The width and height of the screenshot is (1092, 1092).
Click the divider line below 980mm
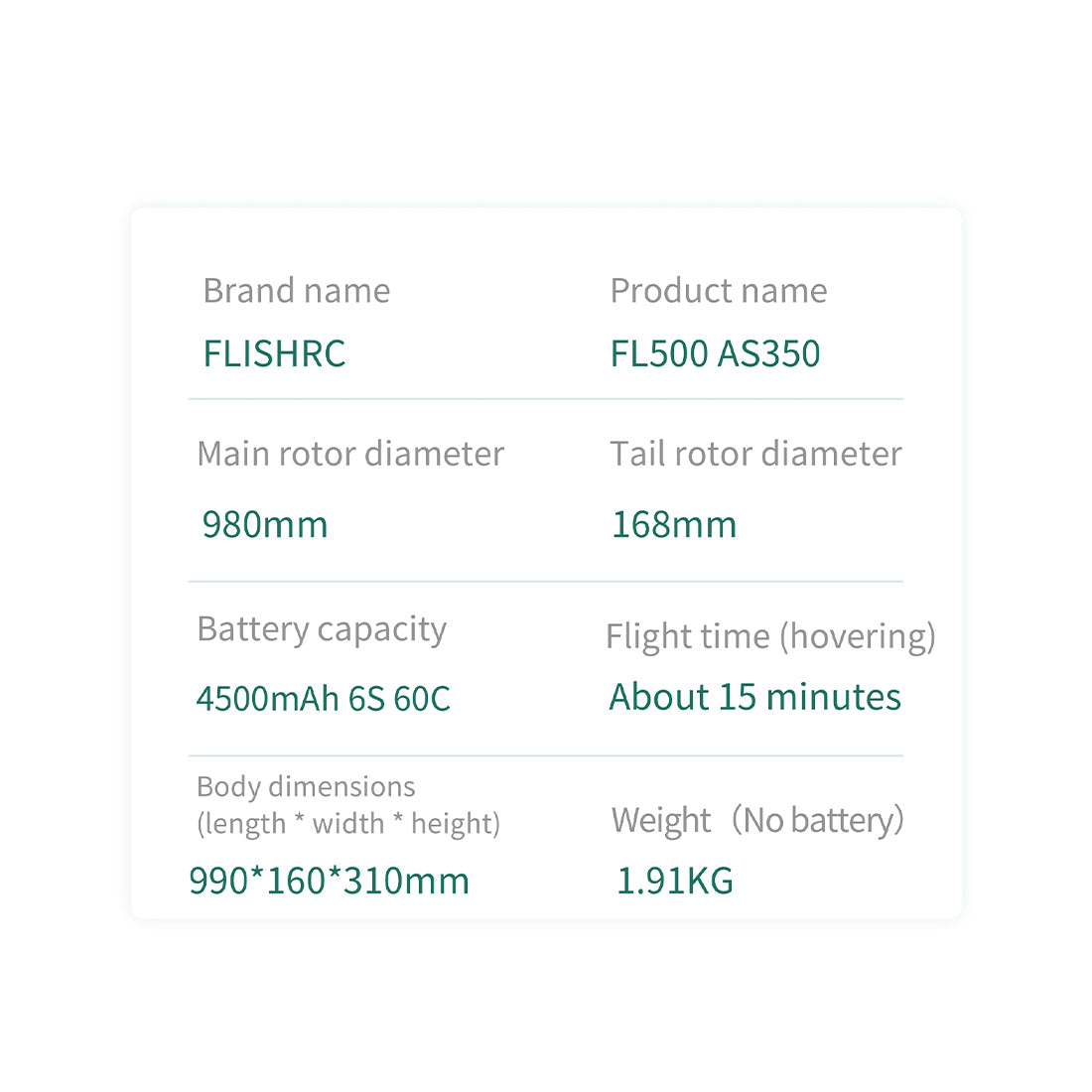coord(545,582)
